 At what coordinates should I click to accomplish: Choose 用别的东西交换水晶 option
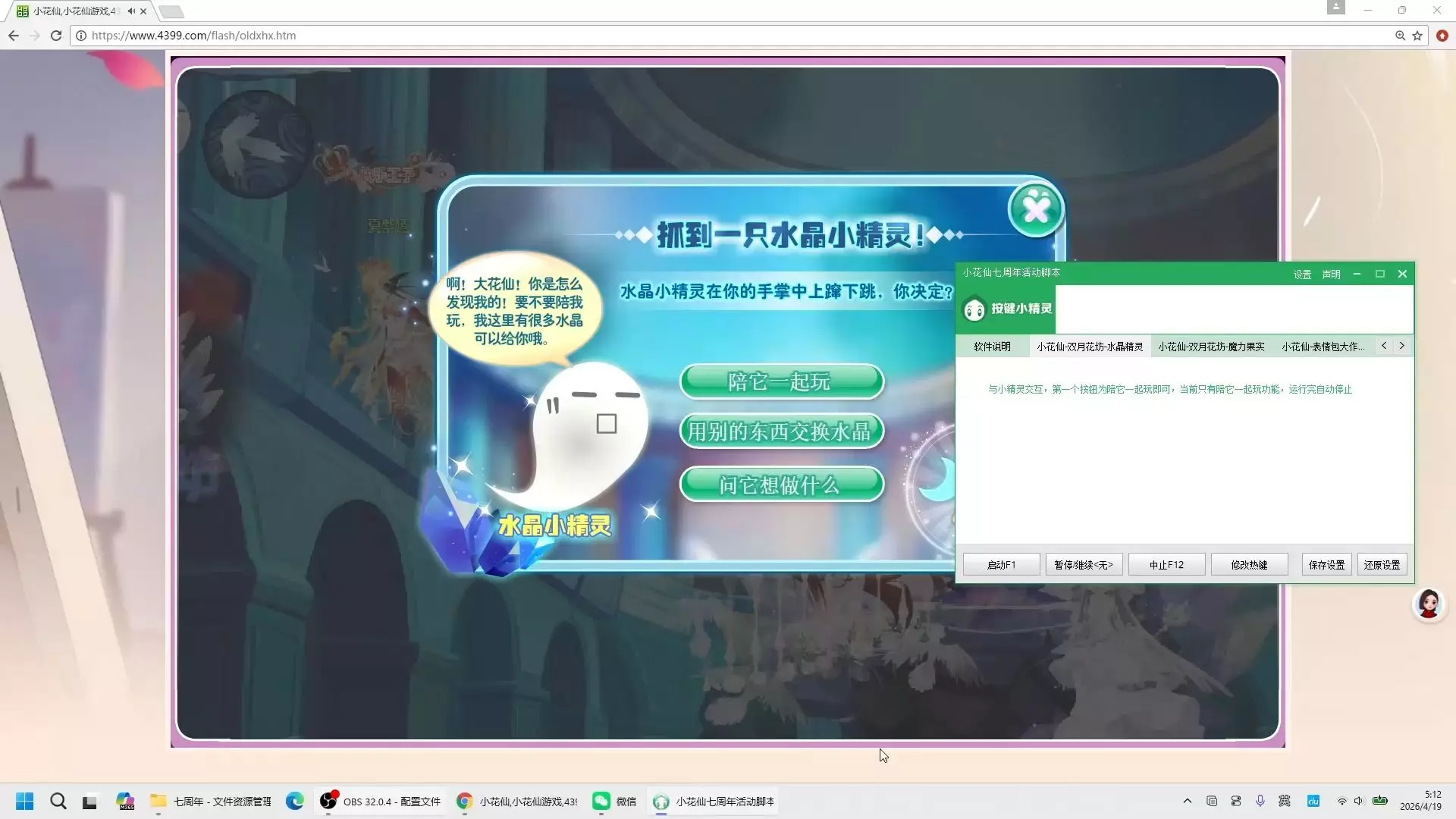coord(781,431)
